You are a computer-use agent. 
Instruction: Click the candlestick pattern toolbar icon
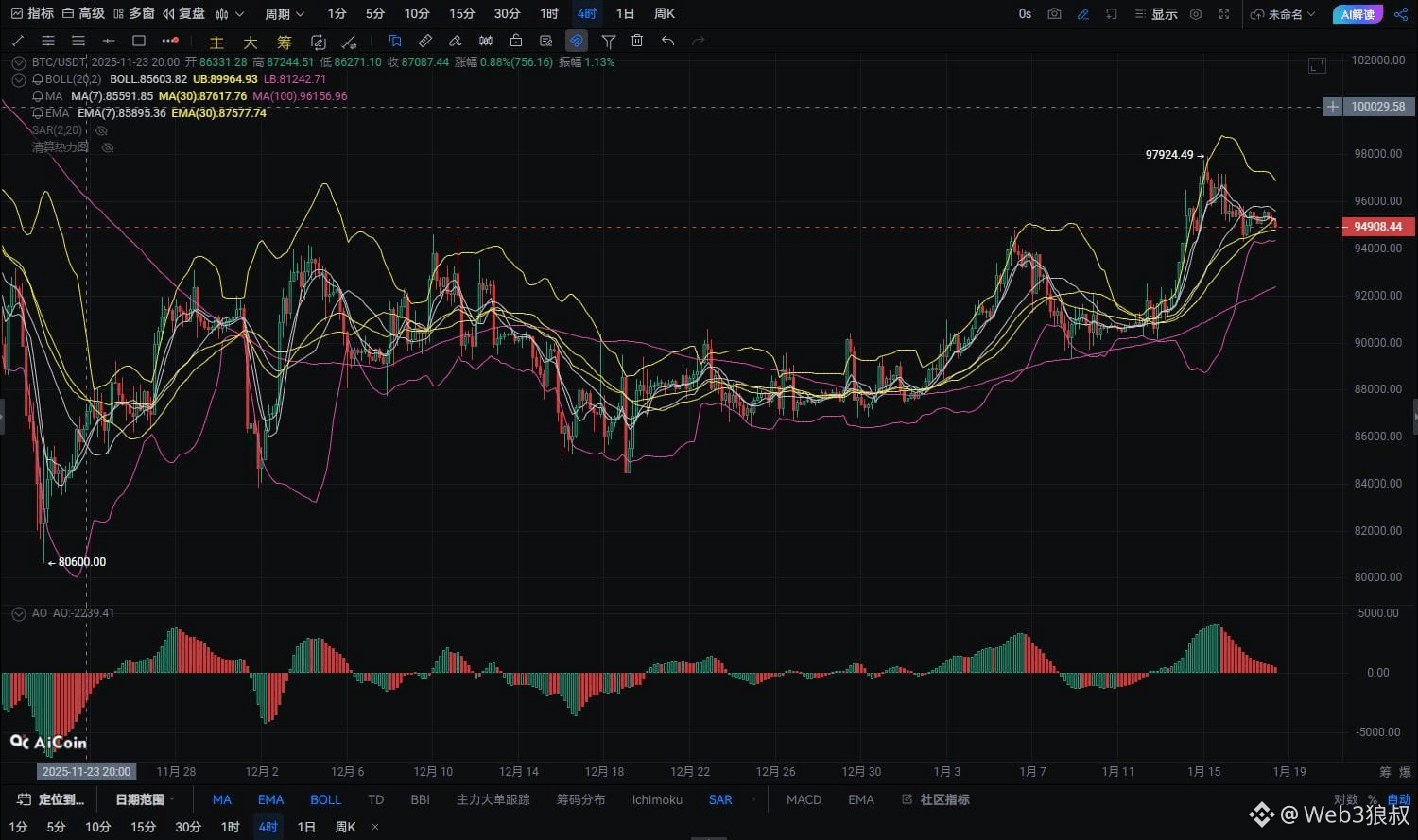tap(486, 41)
